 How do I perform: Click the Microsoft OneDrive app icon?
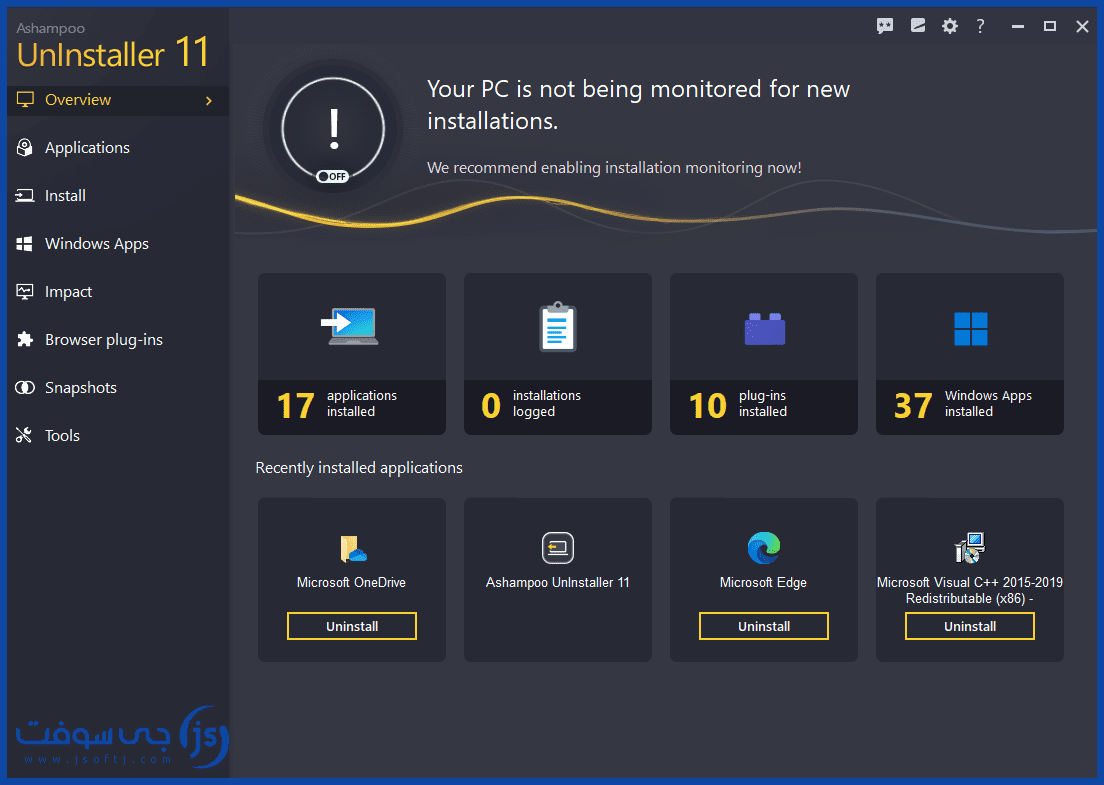tap(353, 548)
